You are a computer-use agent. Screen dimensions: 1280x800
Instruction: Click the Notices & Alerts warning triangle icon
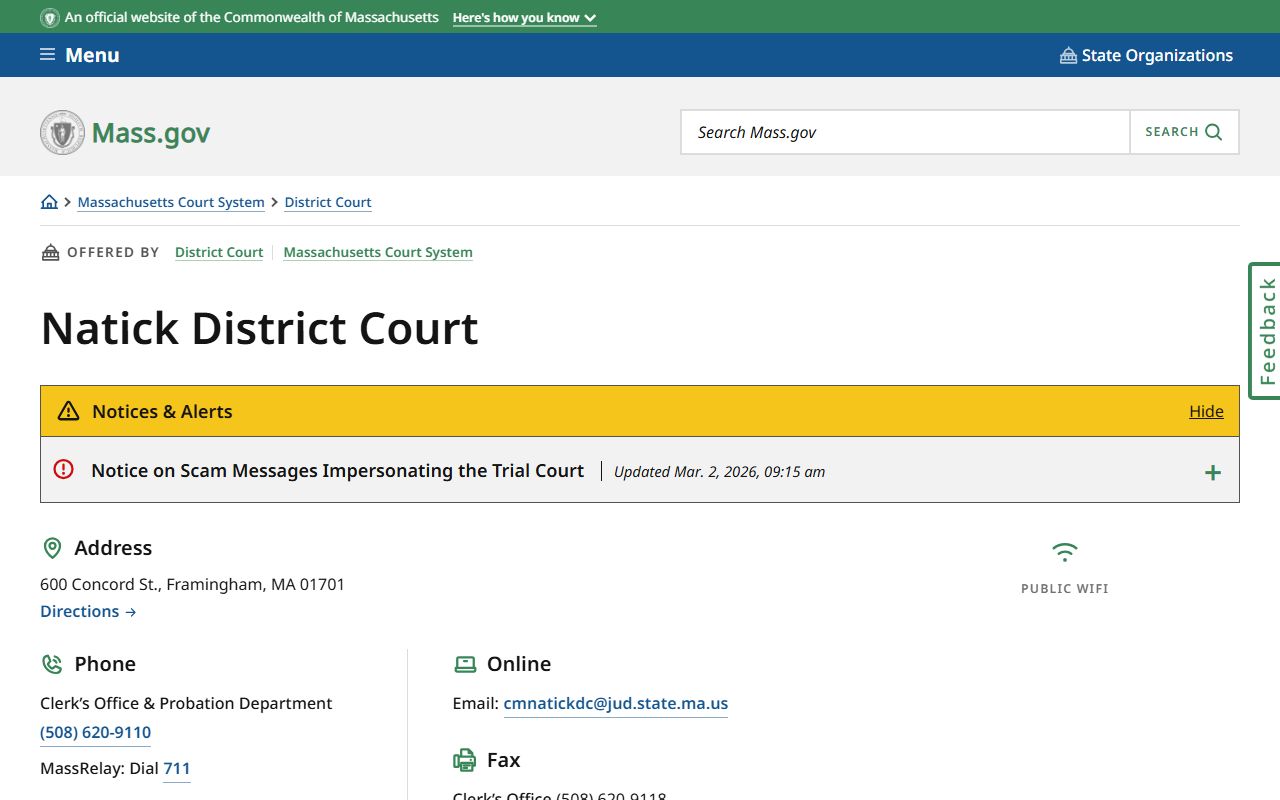(68, 411)
